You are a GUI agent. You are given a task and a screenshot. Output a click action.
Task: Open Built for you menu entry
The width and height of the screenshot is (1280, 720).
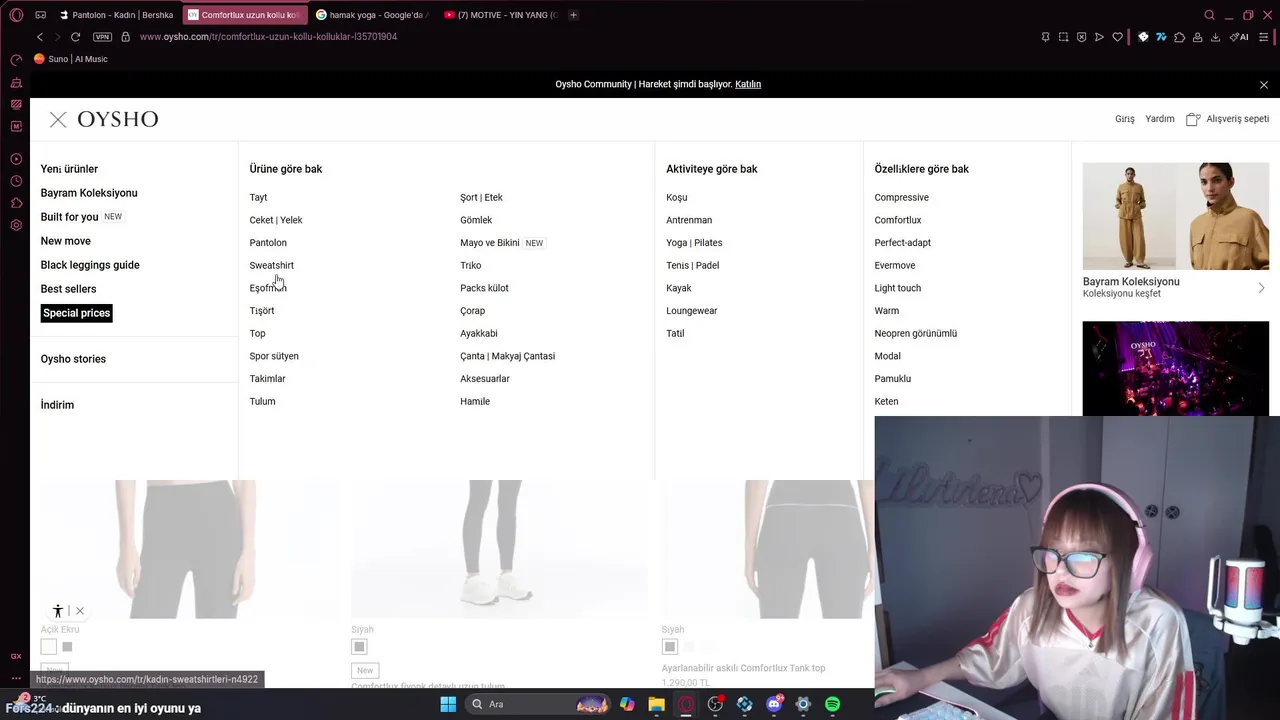(x=69, y=217)
